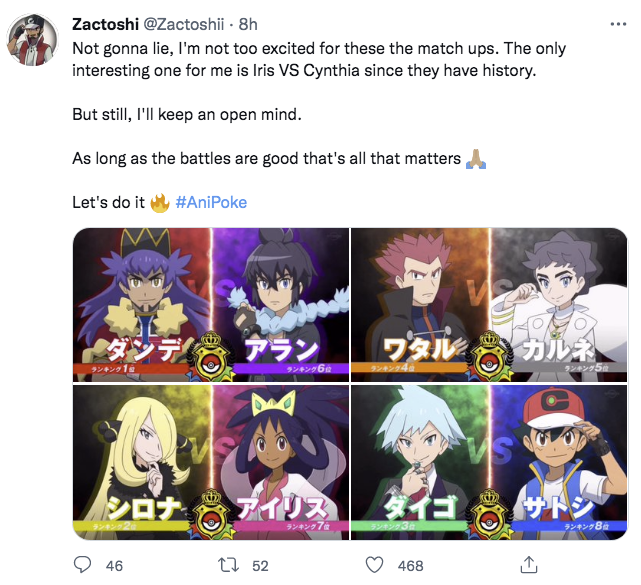Open the three-dot more options menu
The height and width of the screenshot is (585, 641).
coord(618,24)
